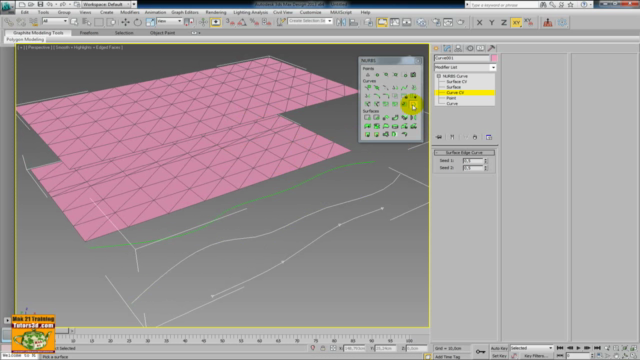Open the Motion command panel tab
The image size is (640, 360).
tap(469, 48)
